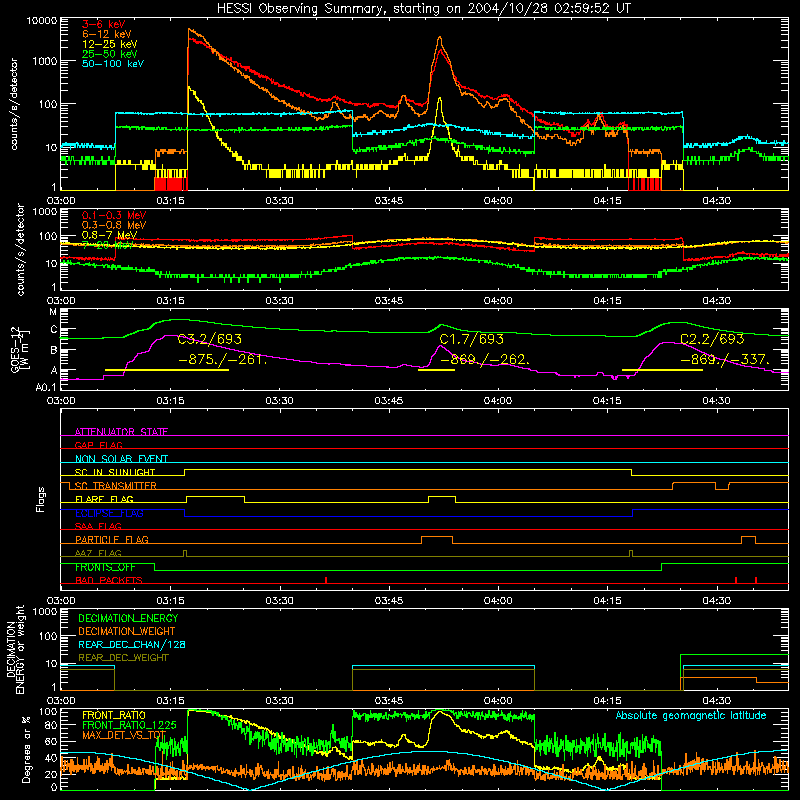
Task: Click the 0.1-0.3 MeV legend label
Action: click(114, 215)
